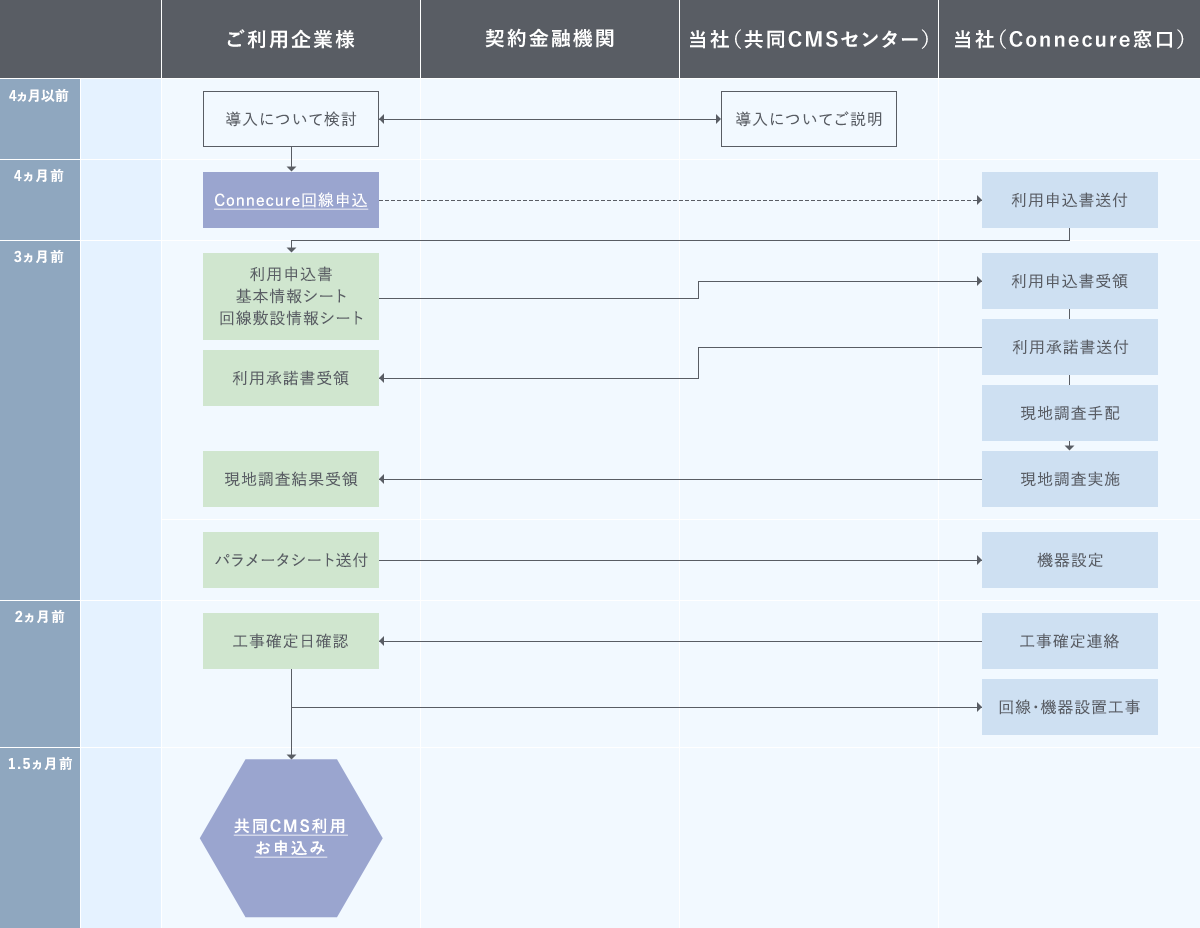Select the 現地調査結果受領 green box
This screenshot has height=928, width=1200.
pos(291,479)
